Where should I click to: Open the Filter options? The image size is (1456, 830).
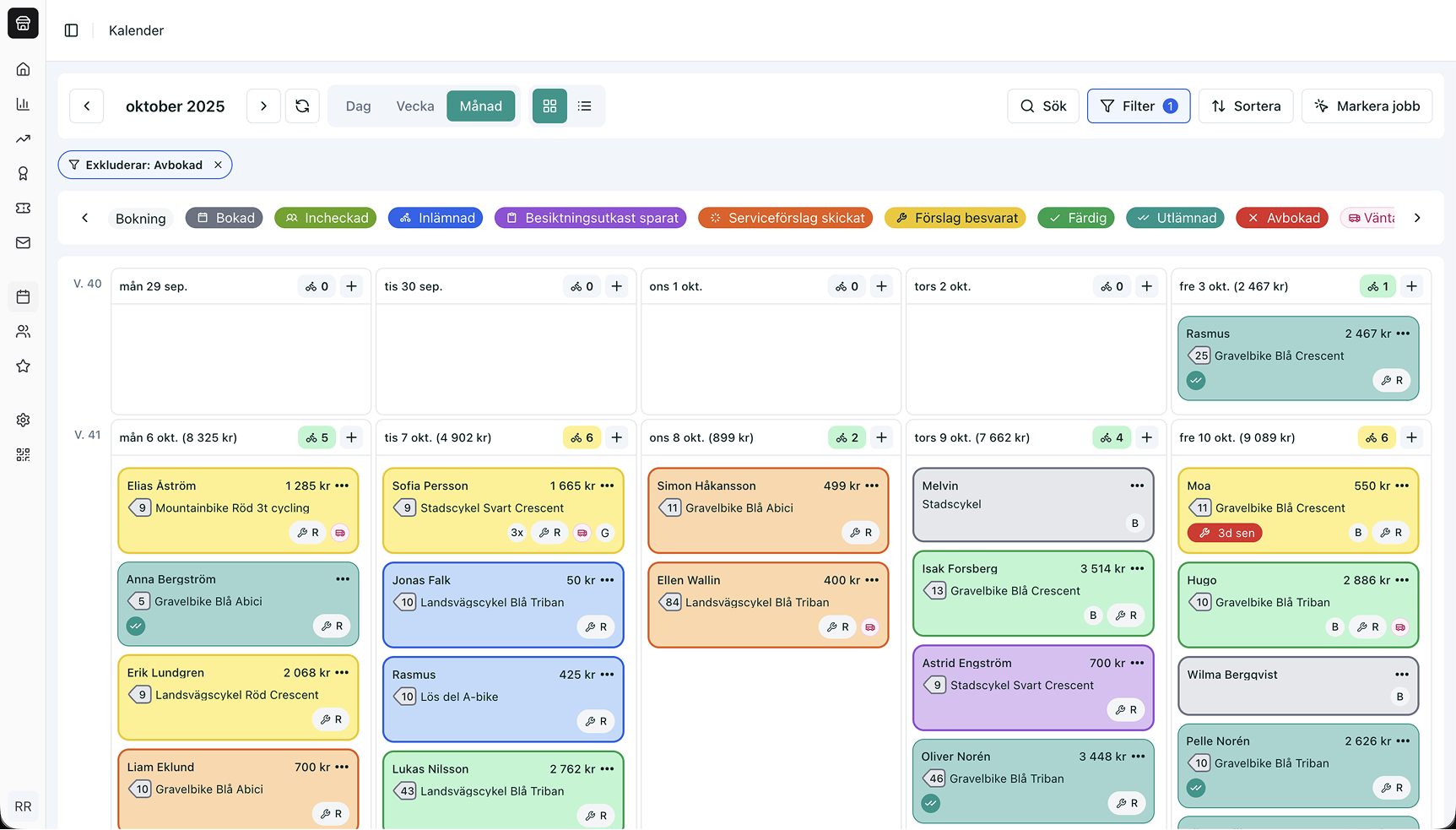coord(1138,106)
